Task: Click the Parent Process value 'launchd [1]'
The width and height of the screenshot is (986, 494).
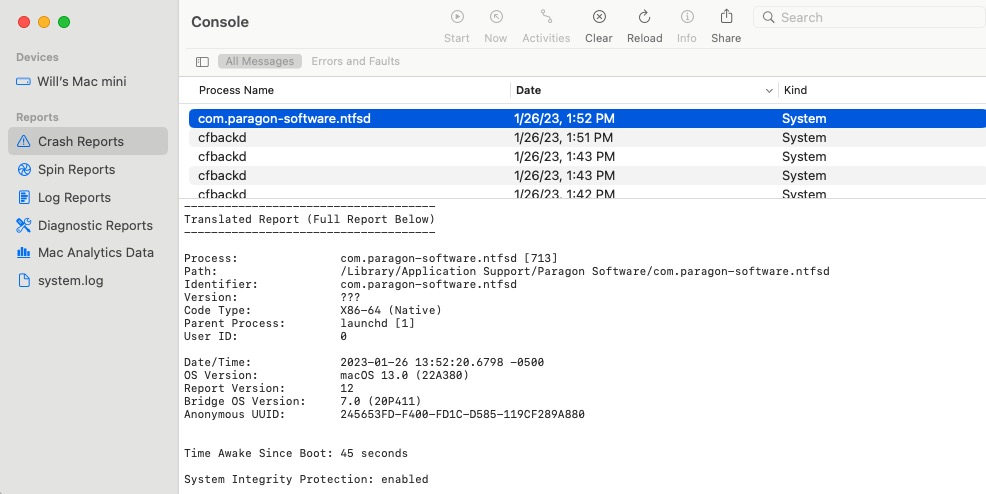Action: click(x=377, y=324)
